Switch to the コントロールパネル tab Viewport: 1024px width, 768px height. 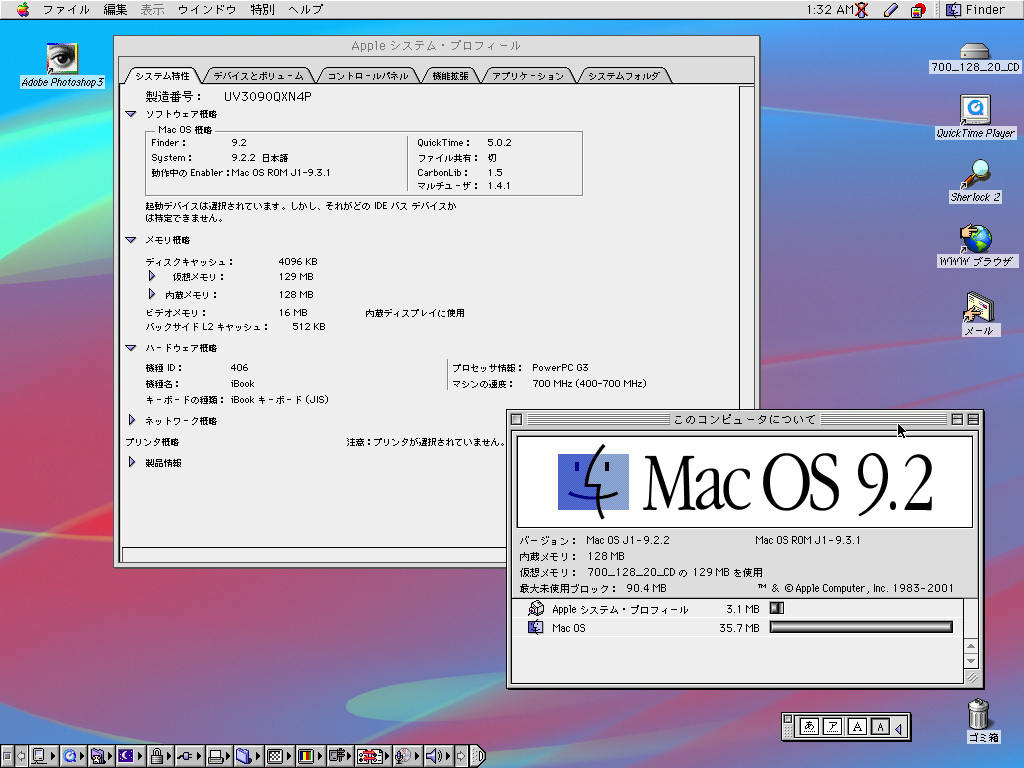click(368, 76)
